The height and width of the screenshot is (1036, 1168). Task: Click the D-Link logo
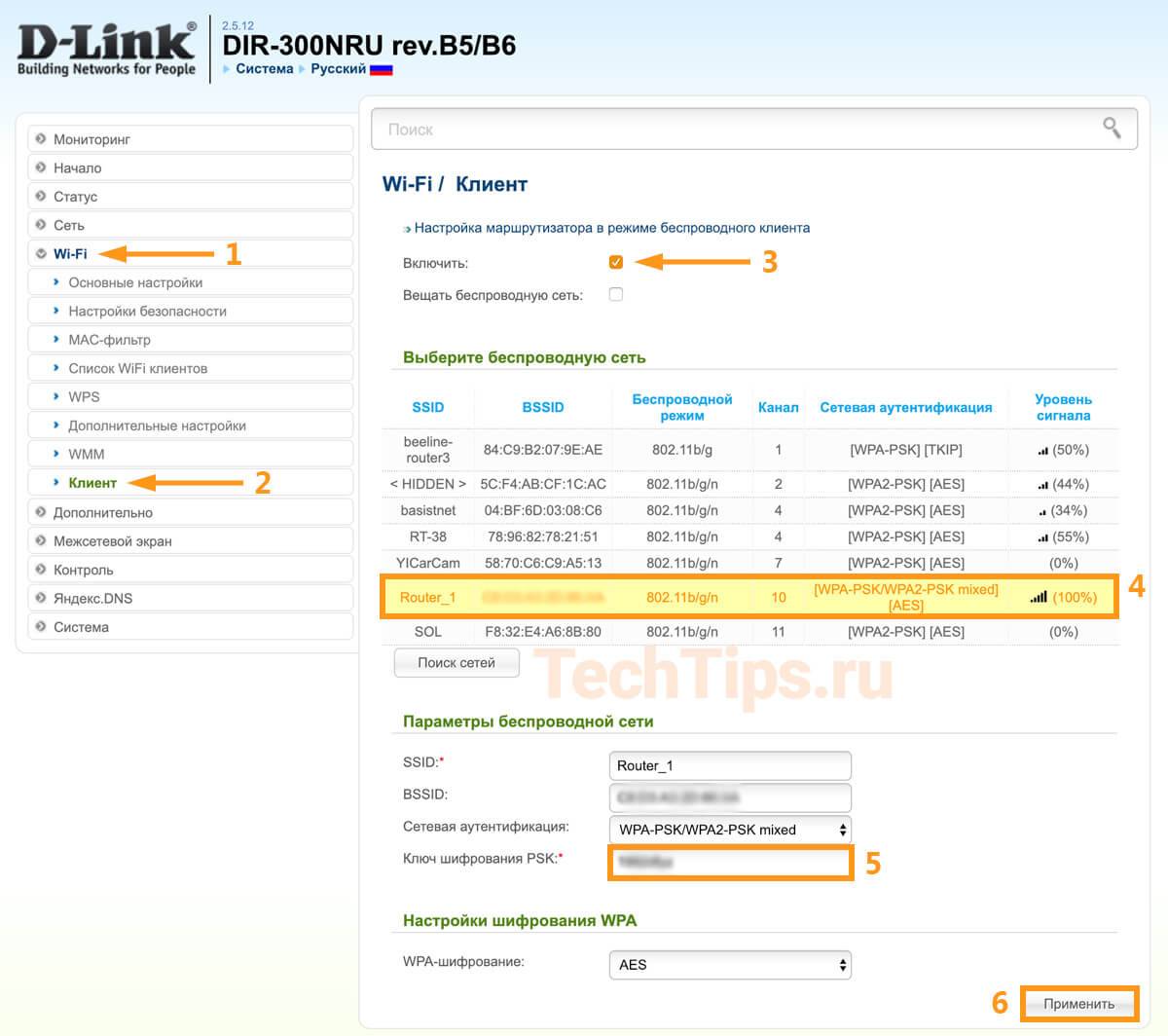tap(107, 48)
